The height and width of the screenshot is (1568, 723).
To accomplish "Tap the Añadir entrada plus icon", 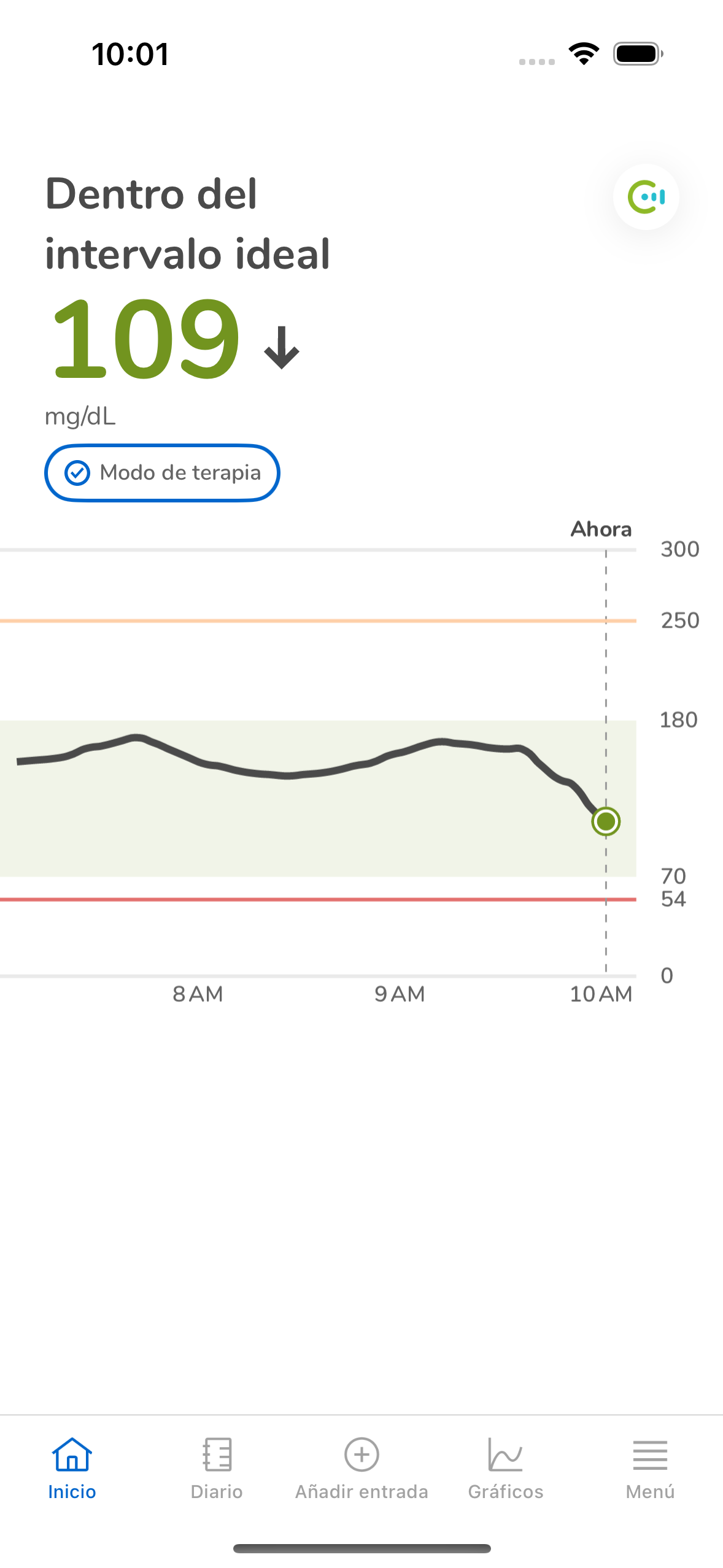I will tap(361, 1454).
